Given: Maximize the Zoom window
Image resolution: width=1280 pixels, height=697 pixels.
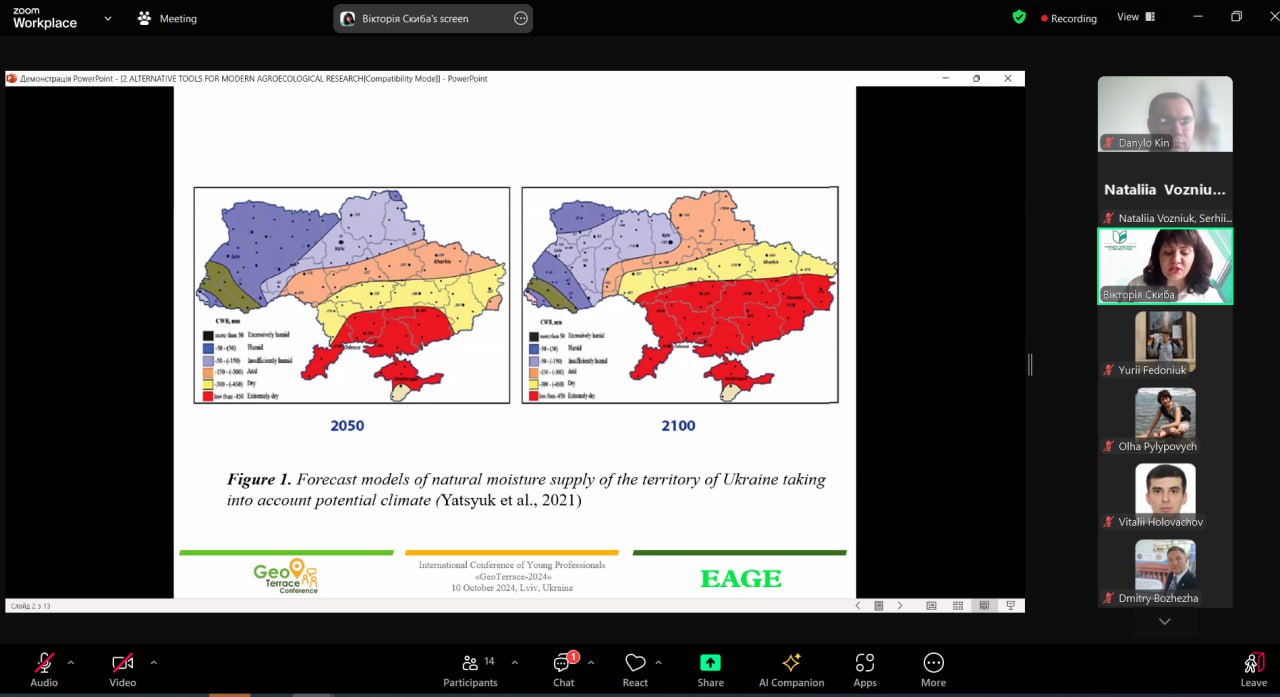Looking at the screenshot, I should [x=1236, y=17].
